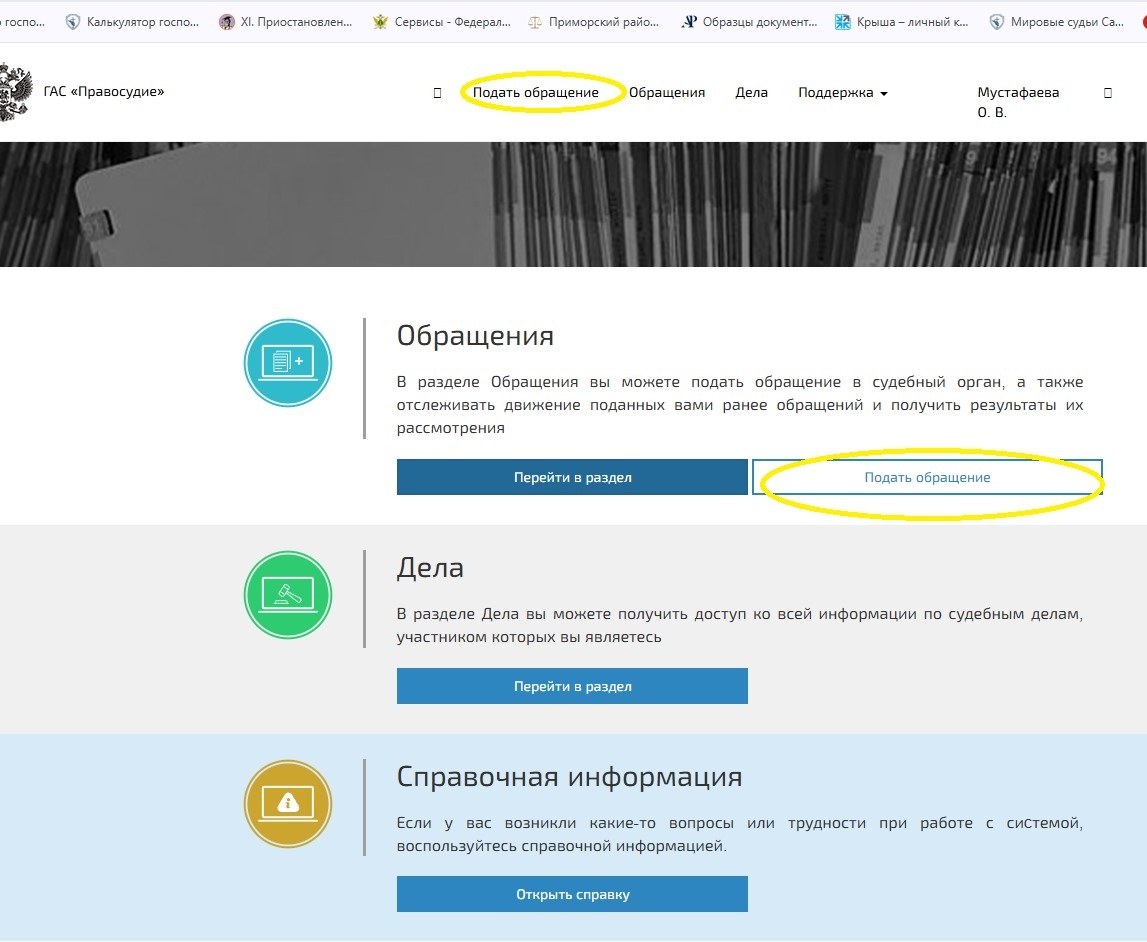
Task: Click Перейти в раздел in the Дела section
Action: pos(572,686)
